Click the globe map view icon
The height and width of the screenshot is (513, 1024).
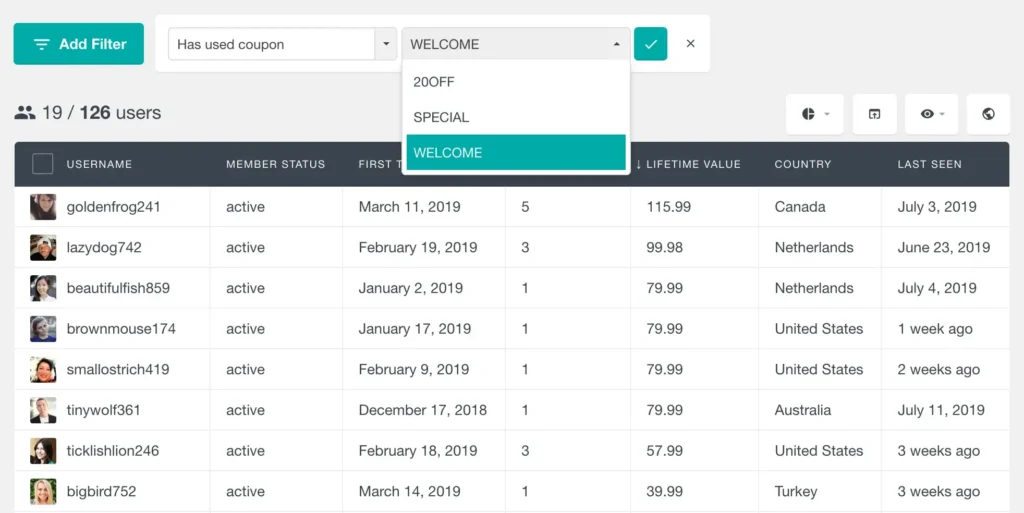coord(988,114)
